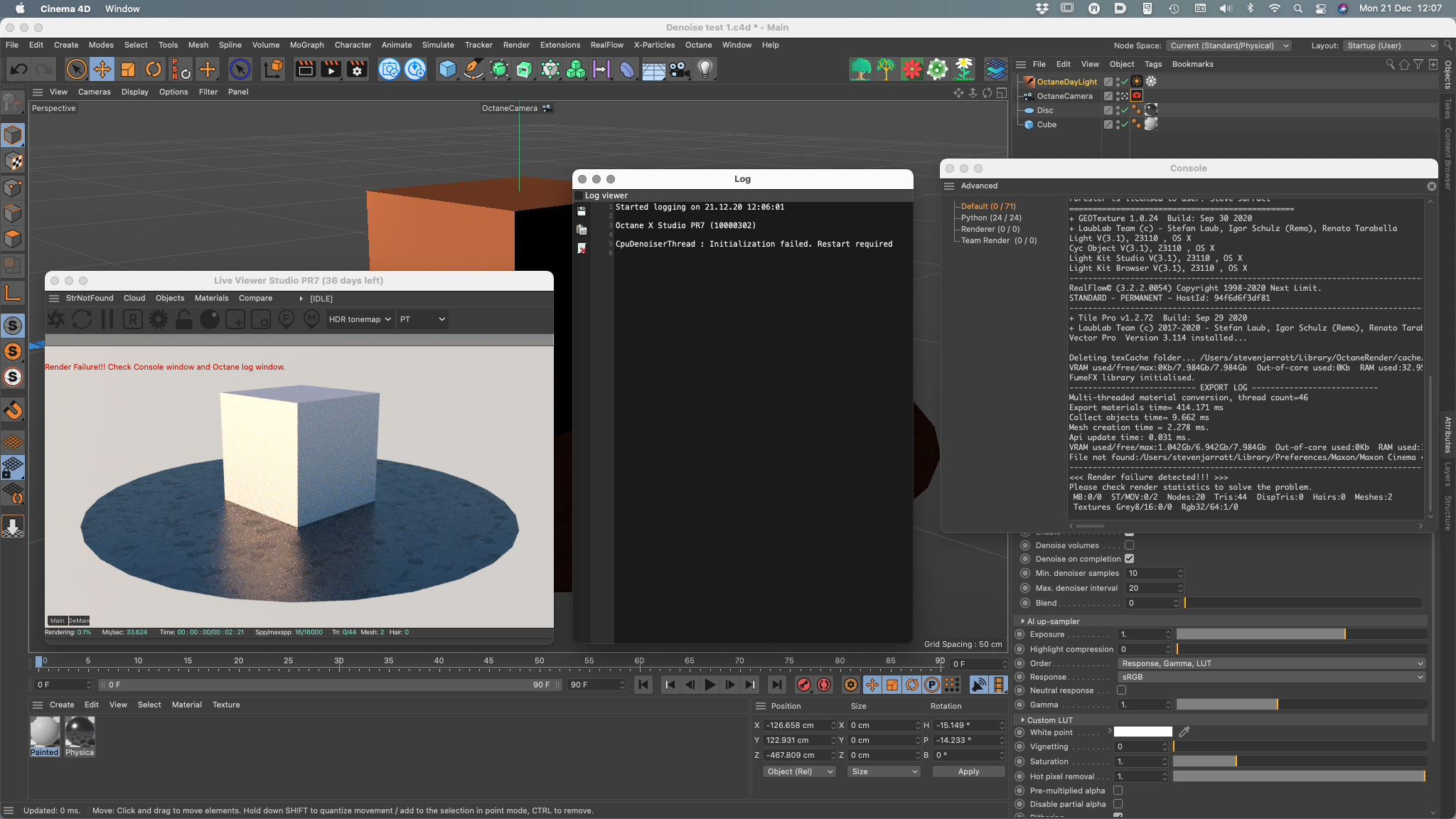
Task: Open Materials menu in Live Viewer
Action: 211,298
